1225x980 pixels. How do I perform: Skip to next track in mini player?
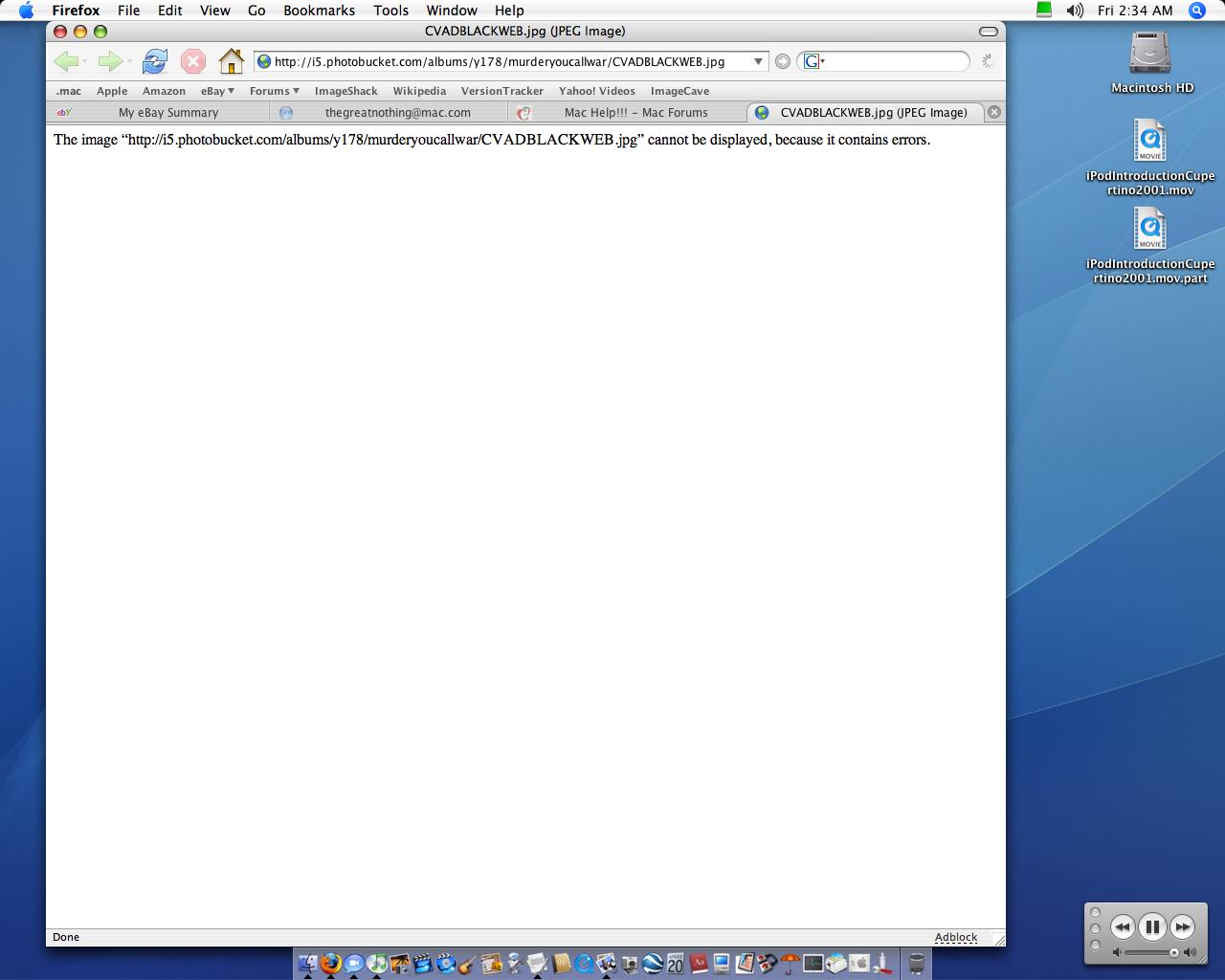click(1182, 926)
